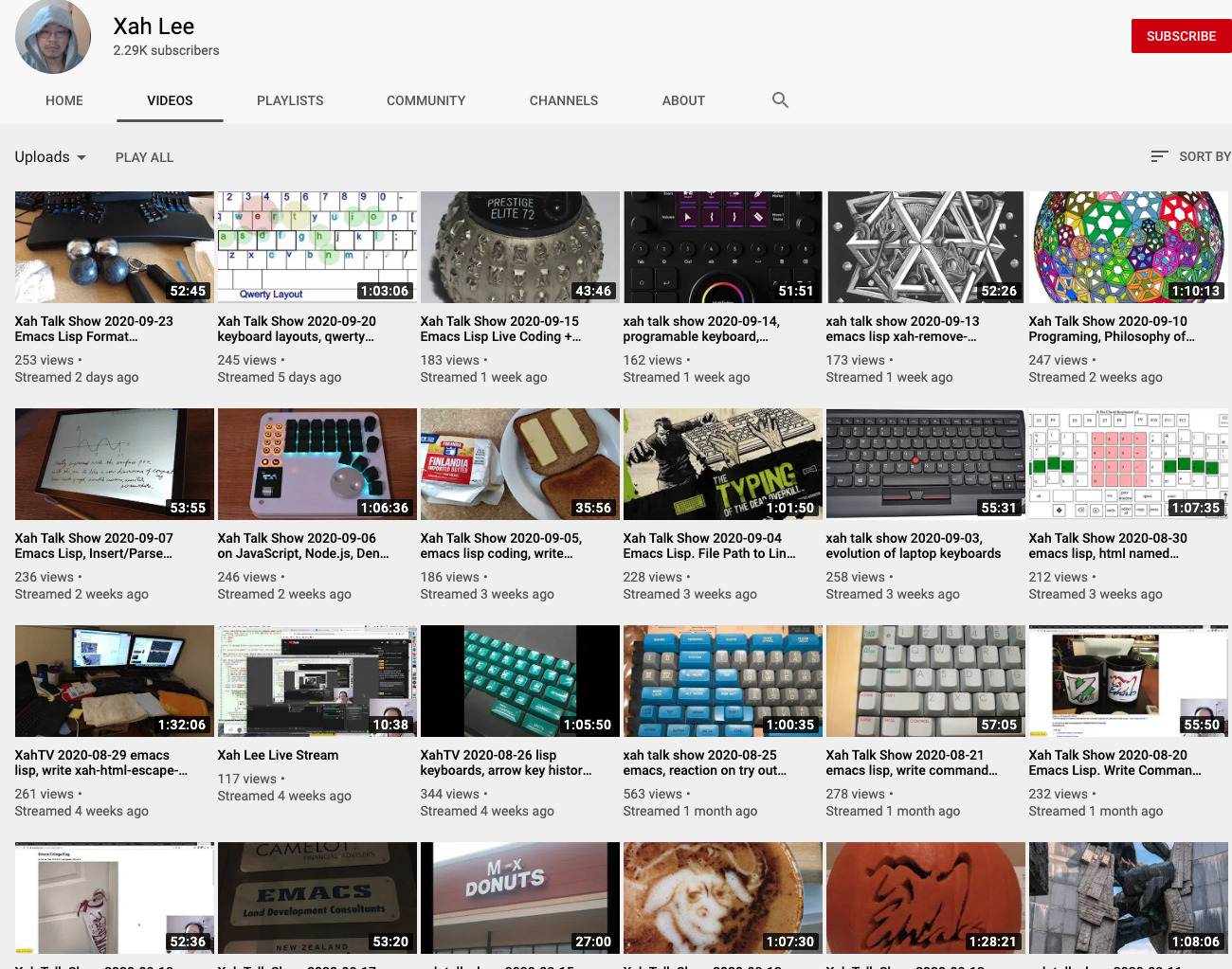Open the 53:55 handwriting tablet thumbnail
This screenshot has height=969, width=1232.
(x=115, y=464)
